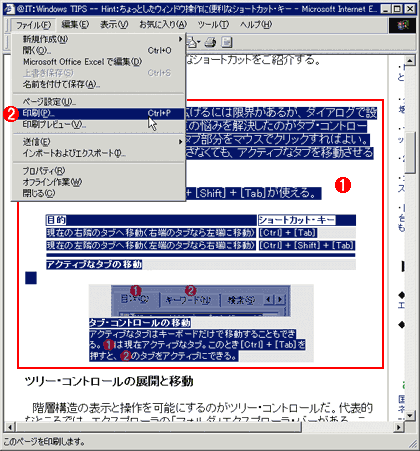The height and width of the screenshot is (451, 420).
Task: Click the Internet Explorer icon in title bar
Action: click(x=9, y=9)
